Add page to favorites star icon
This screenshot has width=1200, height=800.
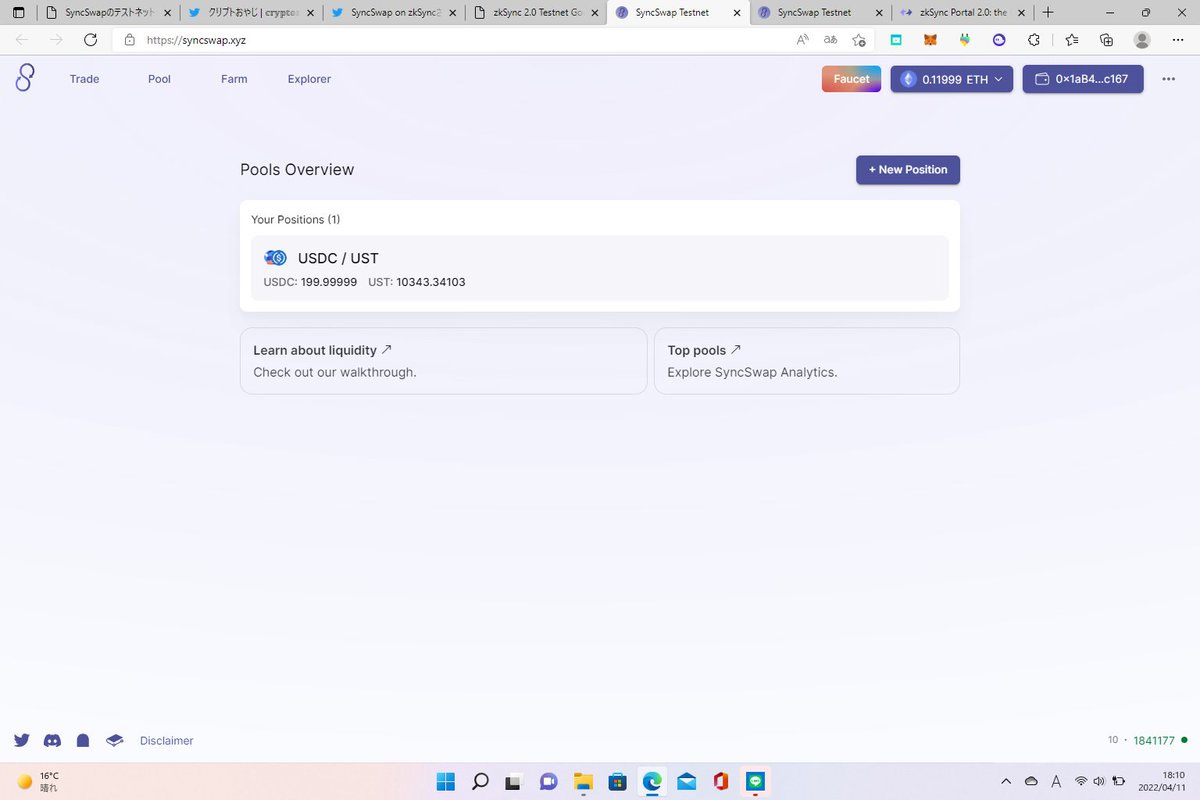point(859,40)
